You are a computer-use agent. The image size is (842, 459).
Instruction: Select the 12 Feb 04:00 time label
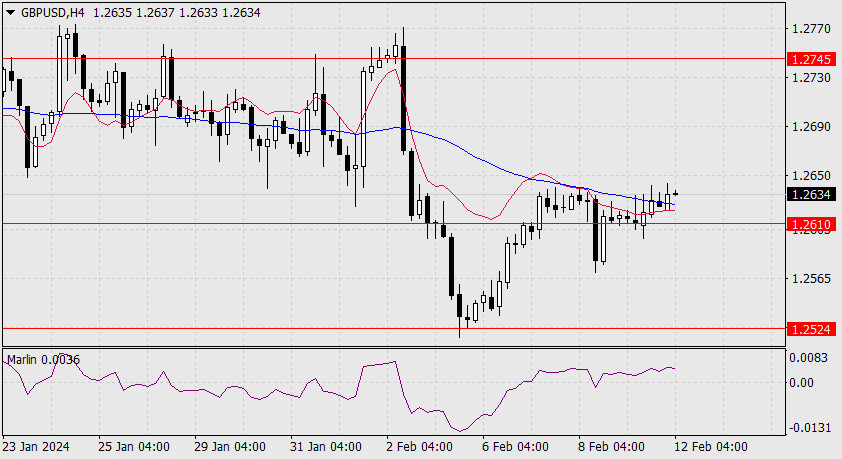[x=710, y=447]
